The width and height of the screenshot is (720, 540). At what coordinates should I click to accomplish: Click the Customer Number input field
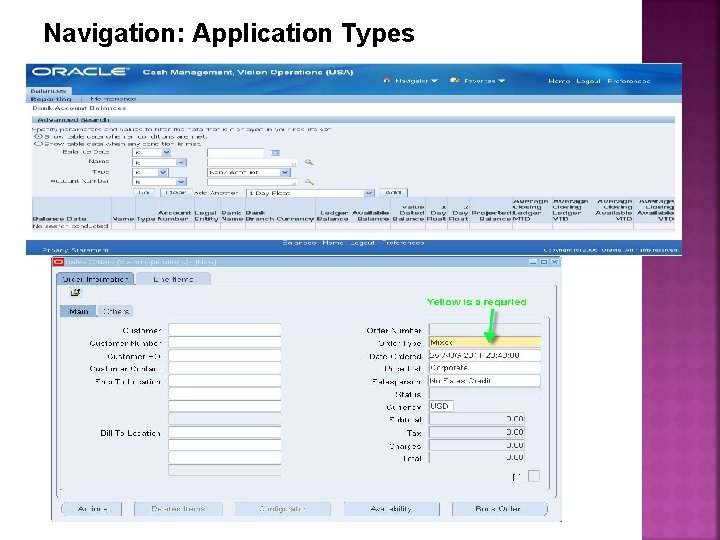[225, 343]
